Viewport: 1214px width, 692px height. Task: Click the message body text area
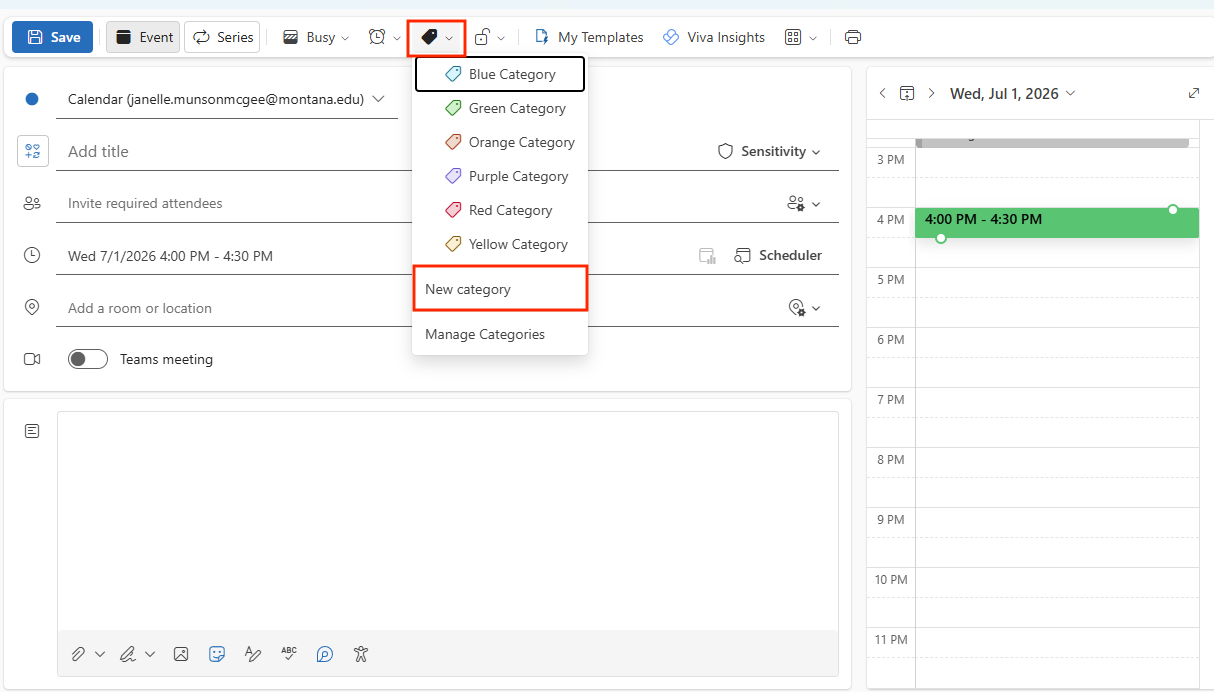(448, 520)
